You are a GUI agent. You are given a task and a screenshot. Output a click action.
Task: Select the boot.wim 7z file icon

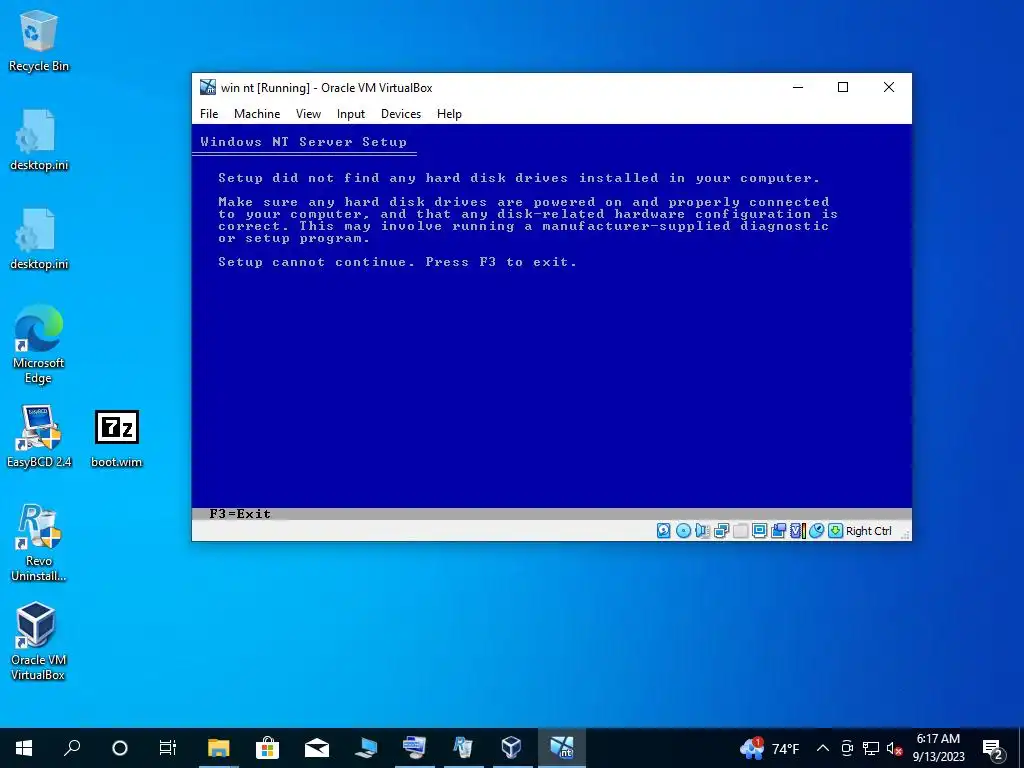pyautogui.click(x=117, y=439)
